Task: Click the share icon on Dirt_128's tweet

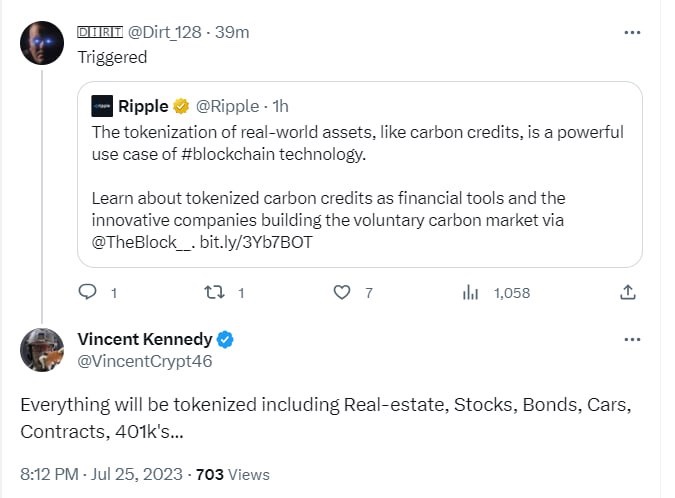Action: tap(628, 292)
